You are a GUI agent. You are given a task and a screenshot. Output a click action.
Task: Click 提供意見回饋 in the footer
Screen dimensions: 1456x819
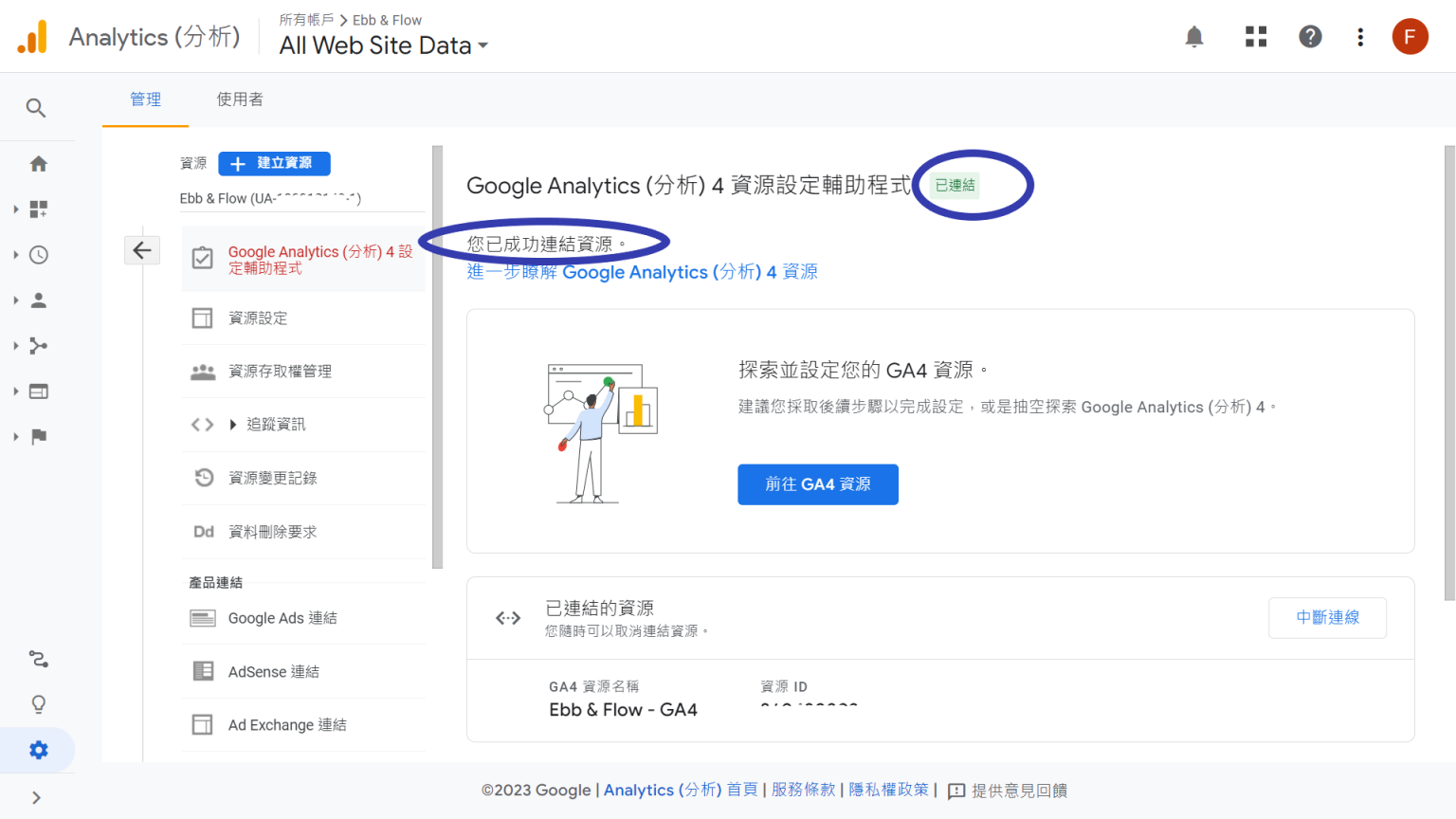(1008, 791)
